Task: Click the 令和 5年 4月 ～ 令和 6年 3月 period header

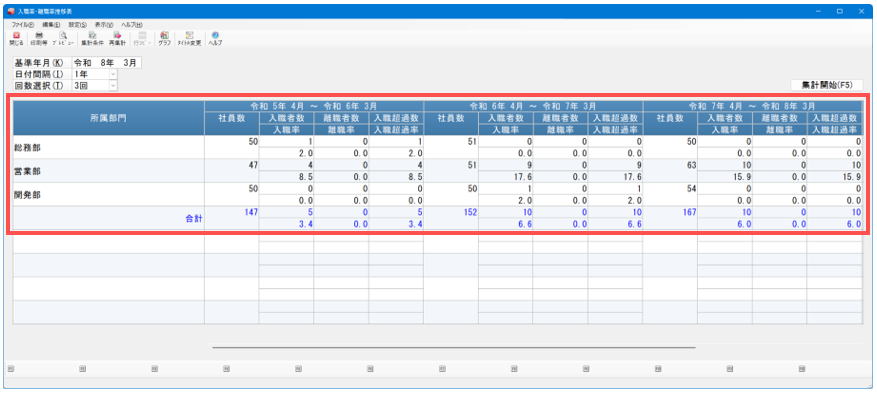Action: [314, 106]
